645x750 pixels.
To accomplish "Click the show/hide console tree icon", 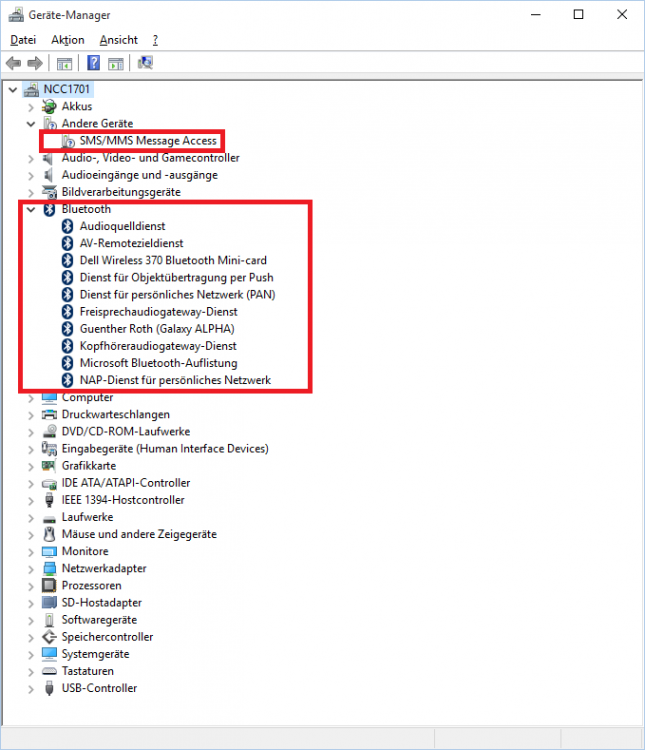I will [x=64, y=63].
